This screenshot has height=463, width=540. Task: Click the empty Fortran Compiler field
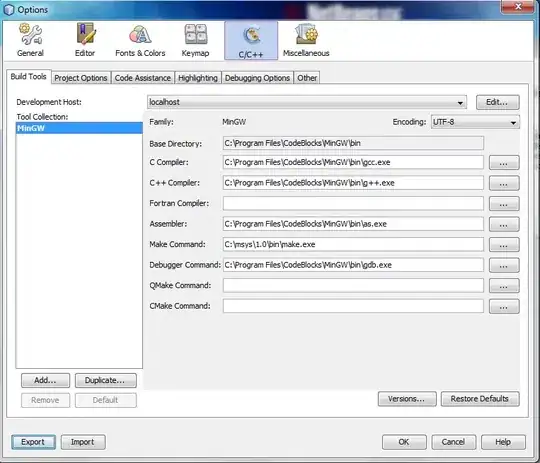pyautogui.click(x=353, y=203)
